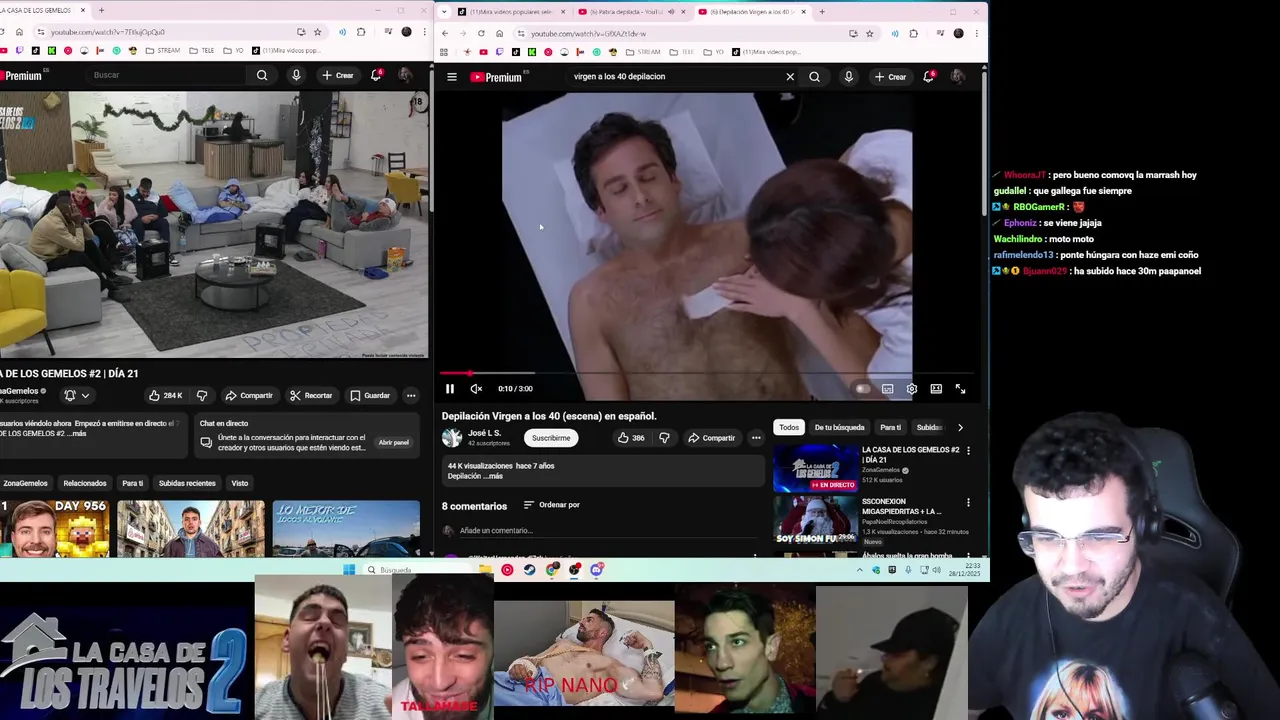This screenshot has width=1280, height=720.
Task: Open notifications bell in left YouTube window
Action: (376, 75)
